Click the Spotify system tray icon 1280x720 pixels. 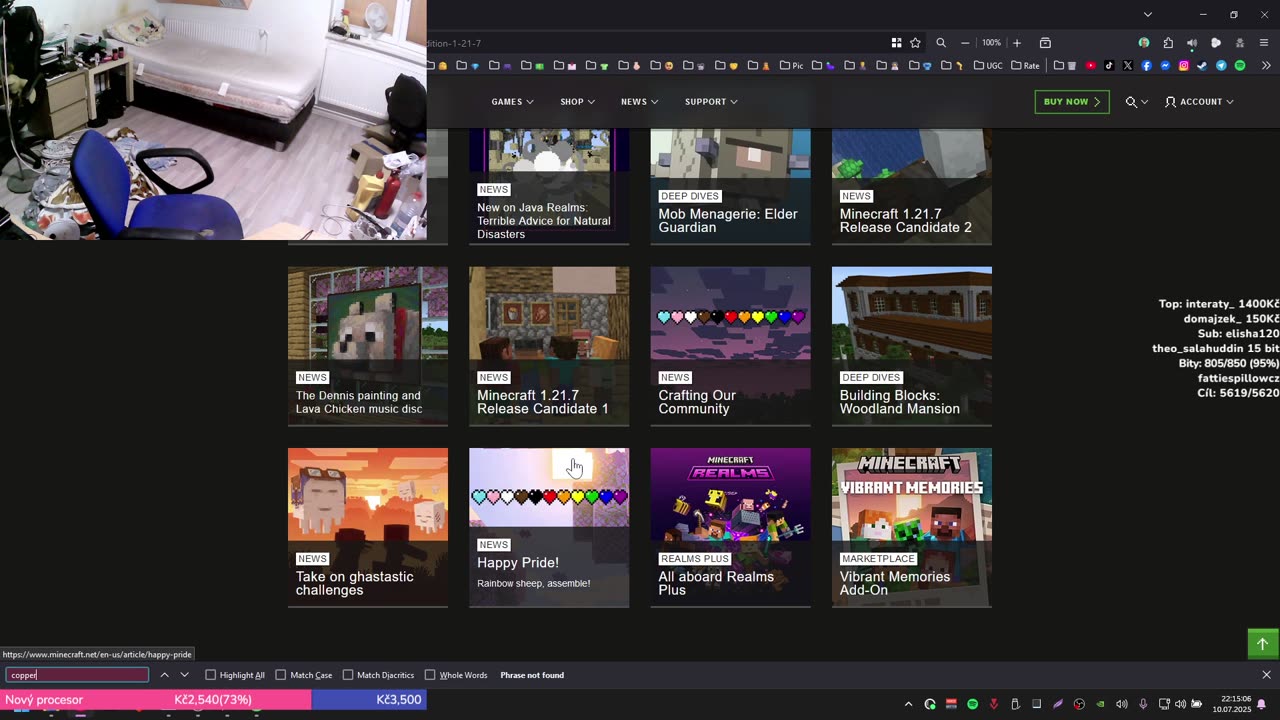(x=972, y=704)
